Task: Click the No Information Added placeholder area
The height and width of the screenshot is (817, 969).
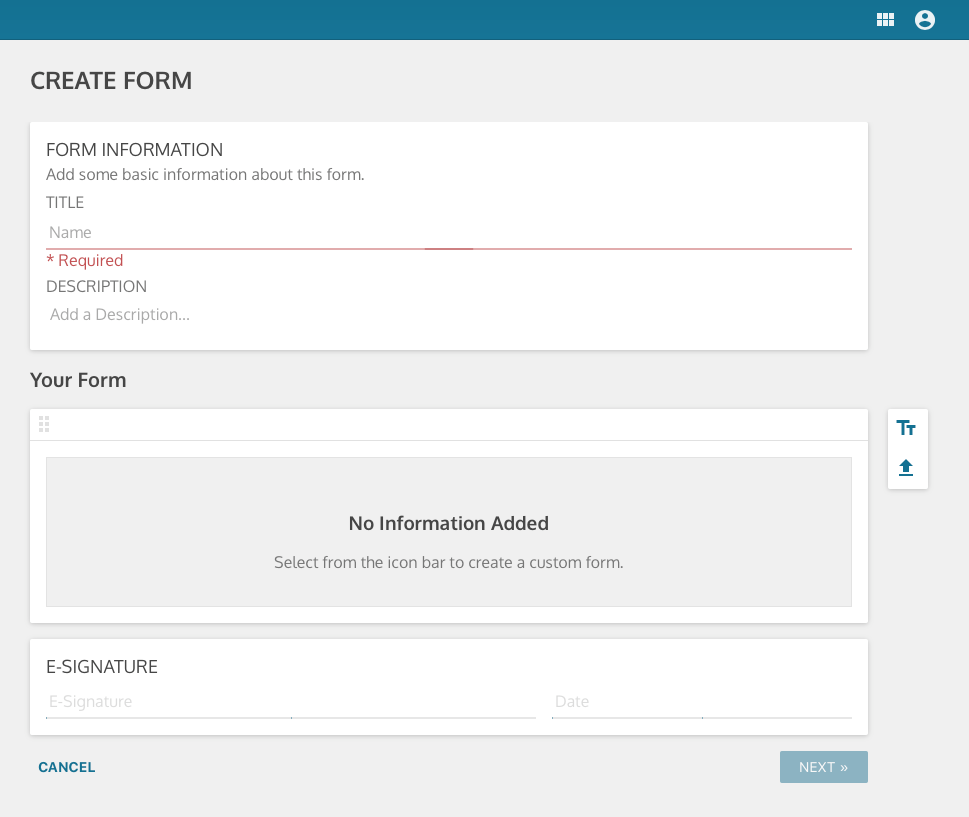Action: pyautogui.click(x=448, y=531)
